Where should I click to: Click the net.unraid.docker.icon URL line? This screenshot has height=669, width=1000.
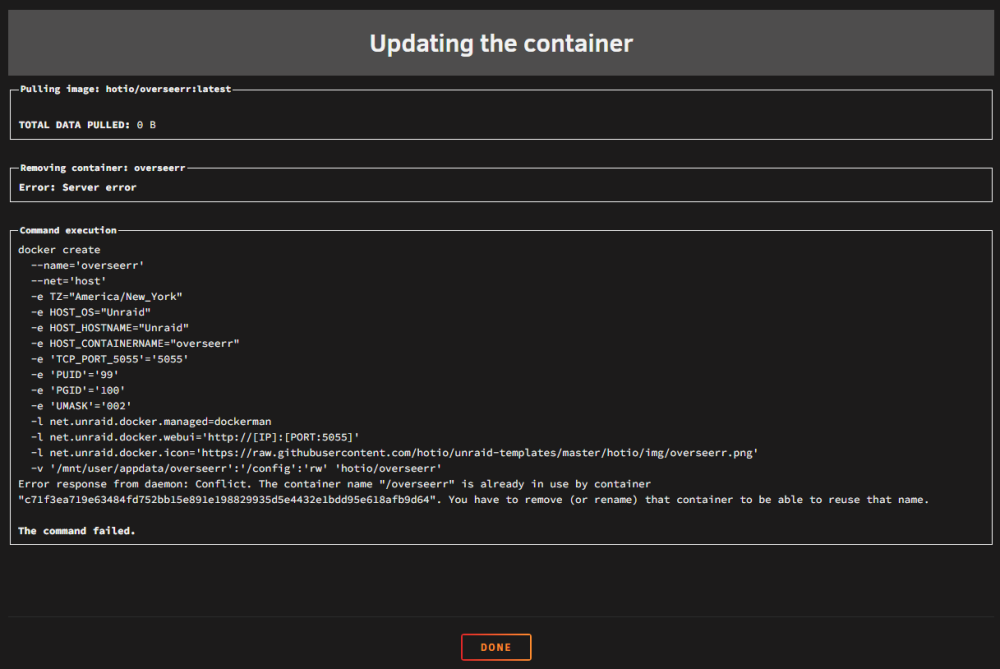[394, 453]
